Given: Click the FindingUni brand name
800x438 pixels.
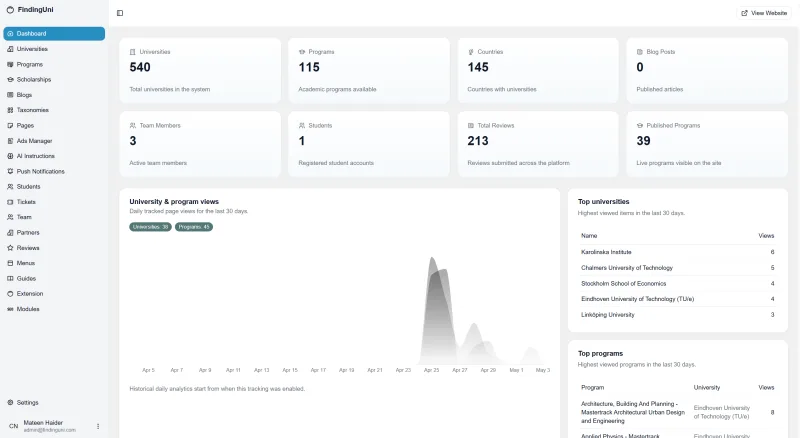Looking at the screenshot, I should coord(35,10).
